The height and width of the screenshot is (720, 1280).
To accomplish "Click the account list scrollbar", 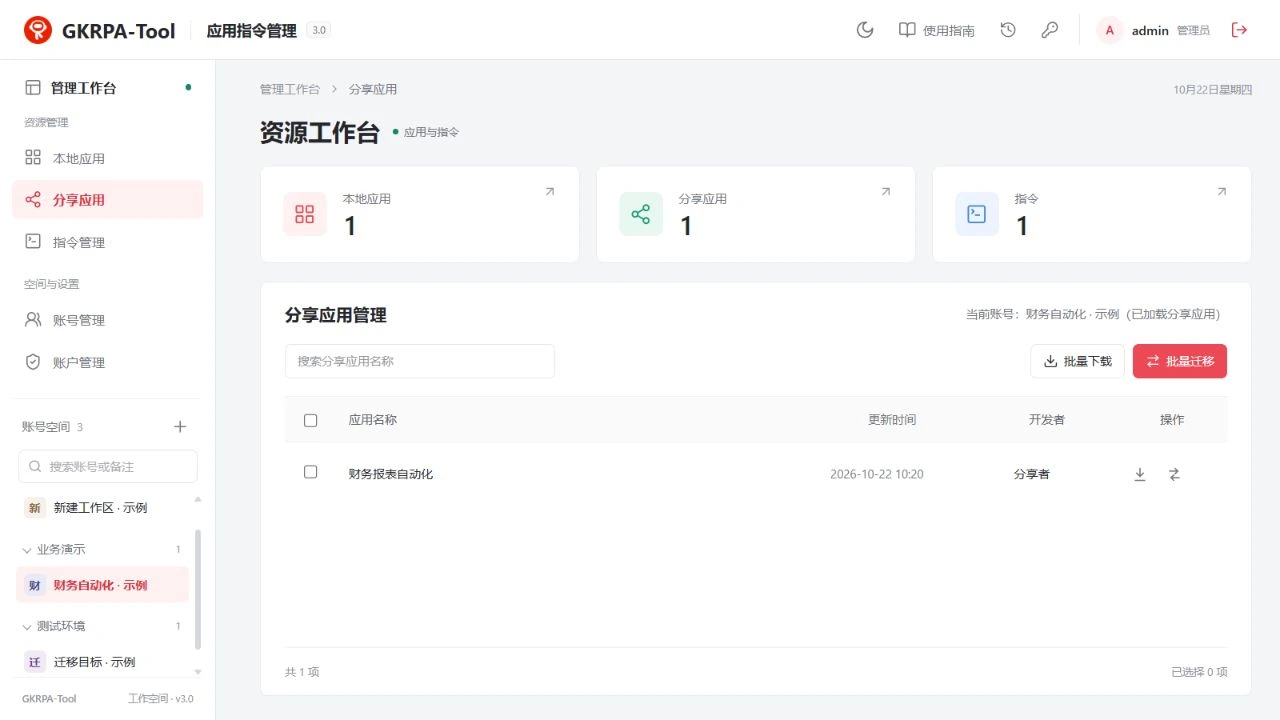I will click(x=197, y=588).
